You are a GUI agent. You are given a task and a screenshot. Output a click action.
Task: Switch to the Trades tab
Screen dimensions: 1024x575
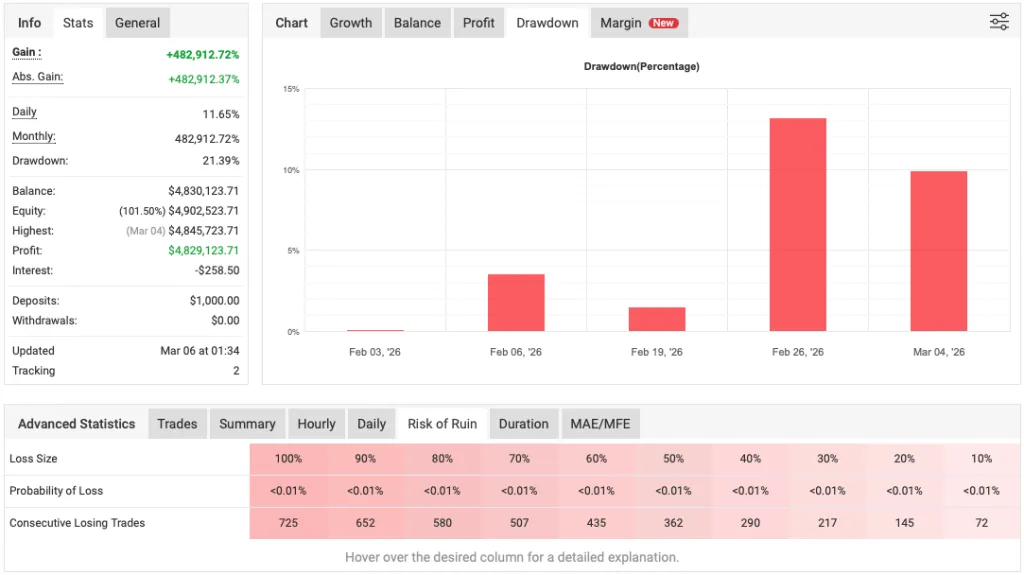[177, 424]
